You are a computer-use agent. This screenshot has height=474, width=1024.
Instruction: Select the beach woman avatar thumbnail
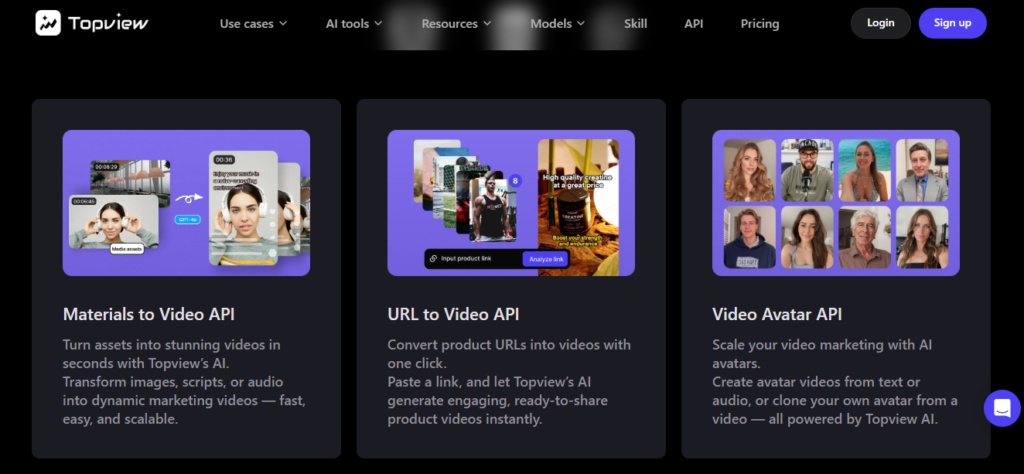pyautogui.click(x=865, y=170)
